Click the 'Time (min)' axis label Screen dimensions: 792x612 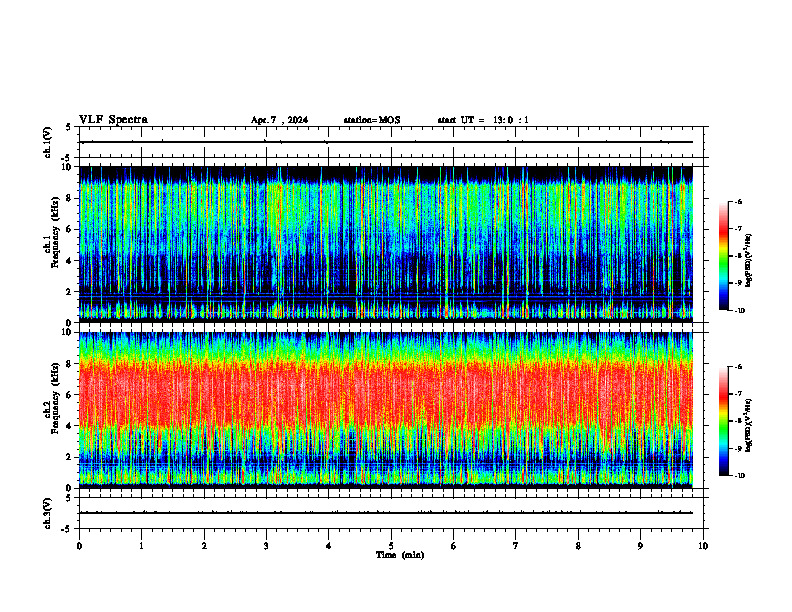tap(400, 555)
